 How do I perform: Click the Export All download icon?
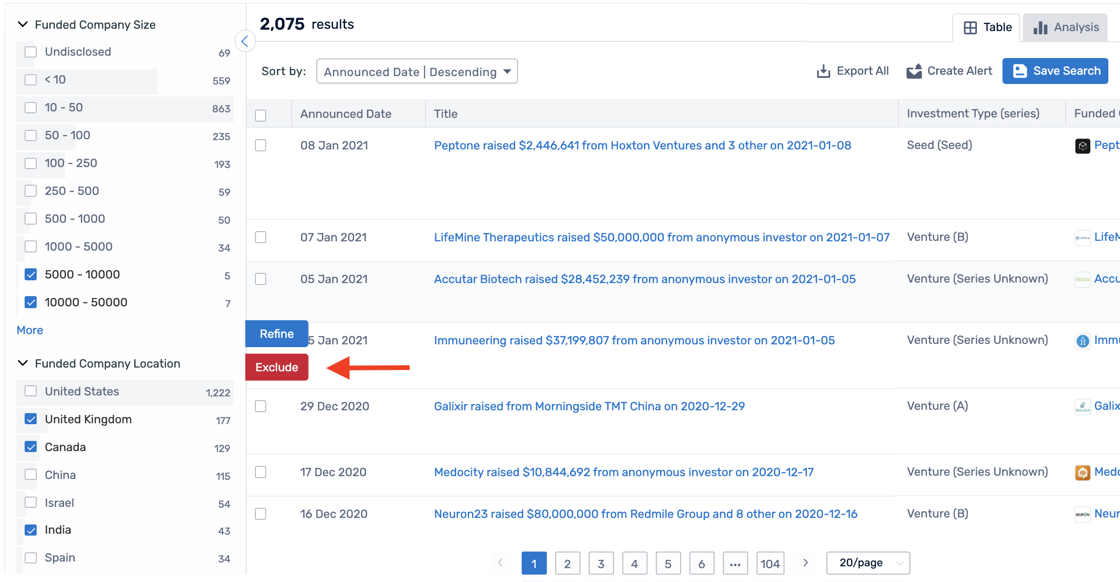click(x=823, y=71)
